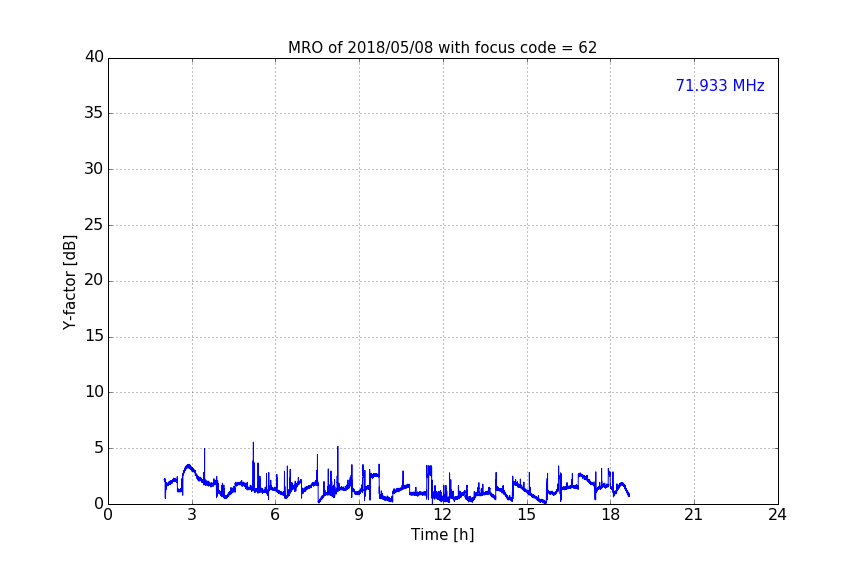
Task: Click the y-axis tick label '25'
Action: click(94, 224)
